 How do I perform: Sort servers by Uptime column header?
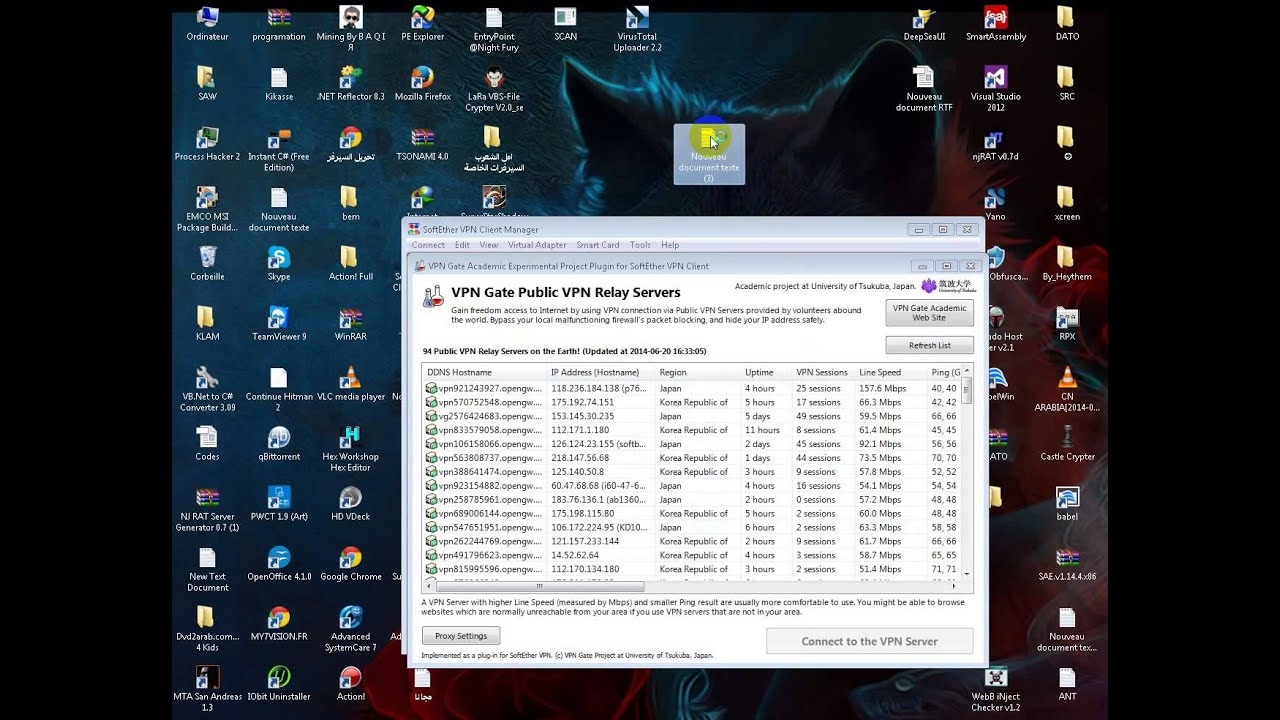coord(767,372)
